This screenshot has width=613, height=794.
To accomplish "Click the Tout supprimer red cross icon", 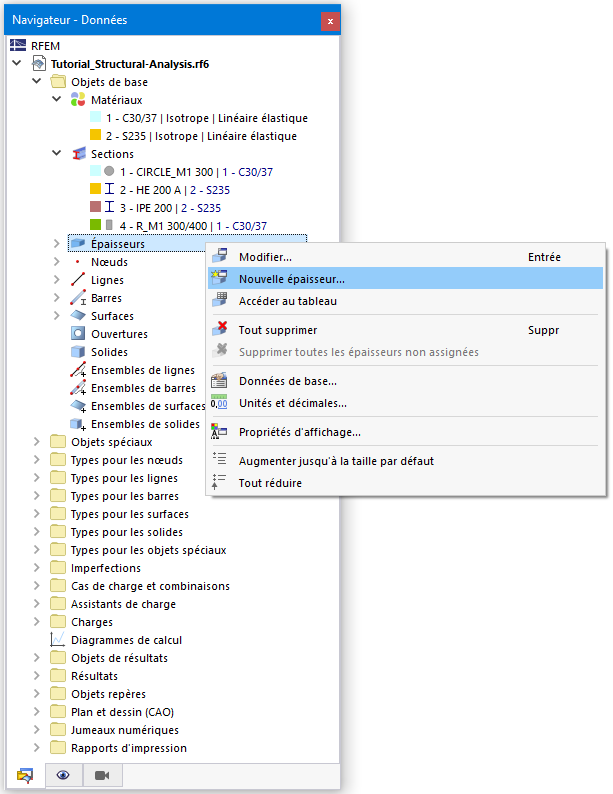I will coord(220,329).
